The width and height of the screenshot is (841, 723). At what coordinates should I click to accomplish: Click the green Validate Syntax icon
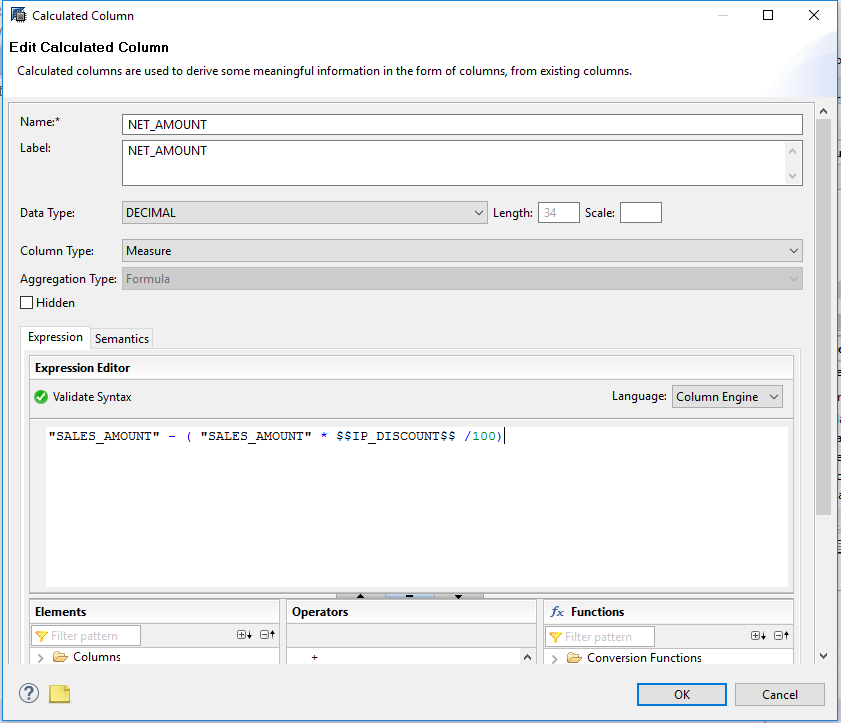pos(41,396)
